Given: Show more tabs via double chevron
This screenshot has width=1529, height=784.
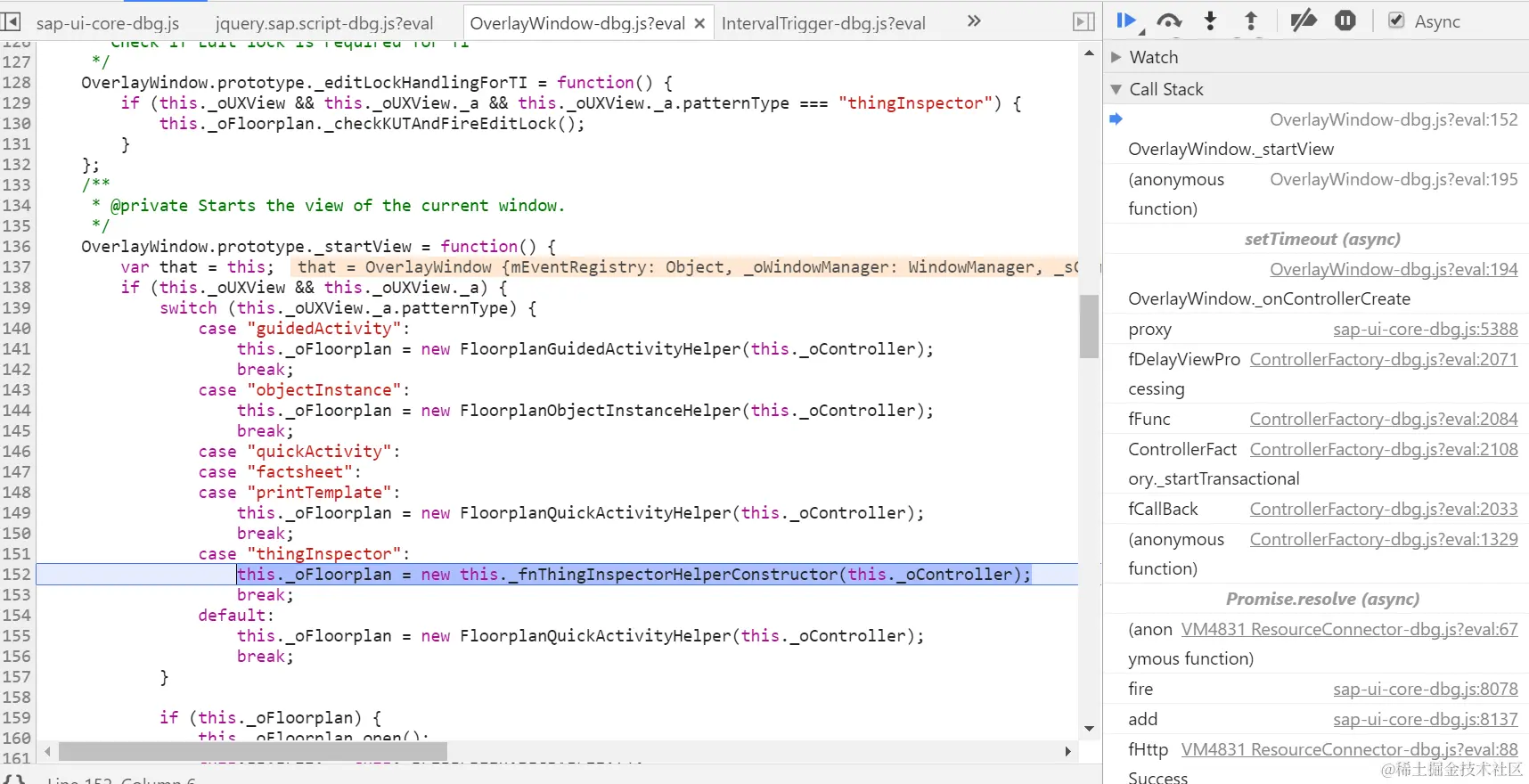Looking at the screenshot, I should 974,20.
